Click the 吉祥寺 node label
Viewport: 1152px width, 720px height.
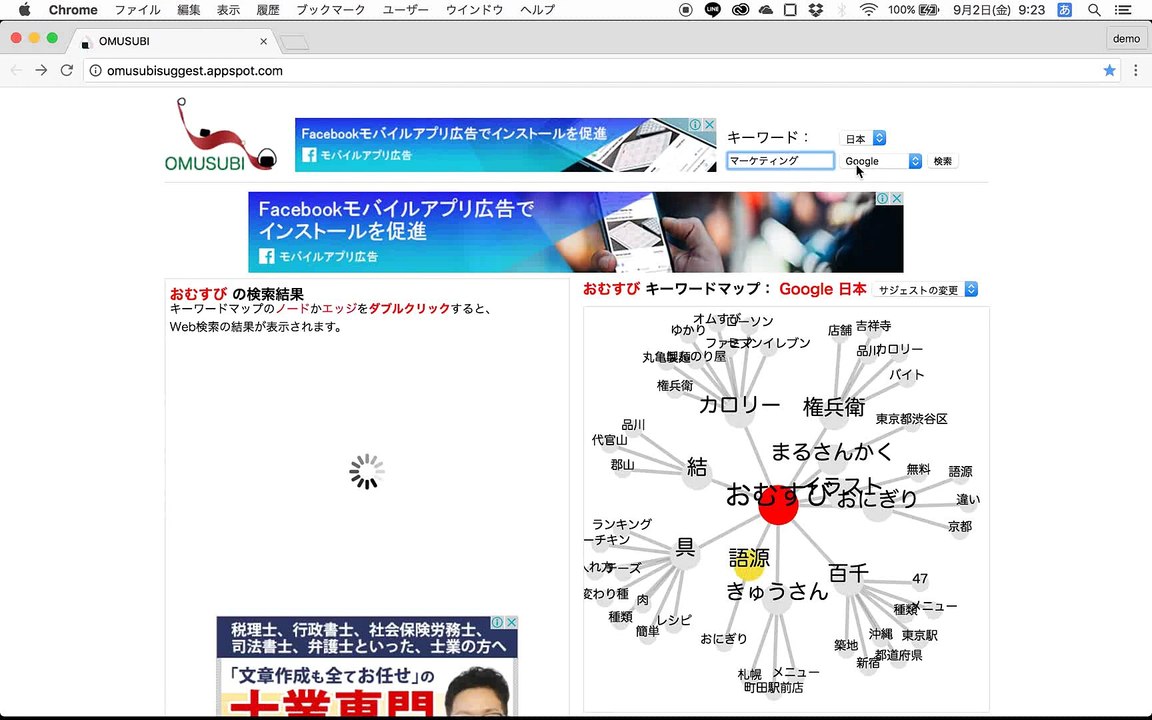point(874,325)
